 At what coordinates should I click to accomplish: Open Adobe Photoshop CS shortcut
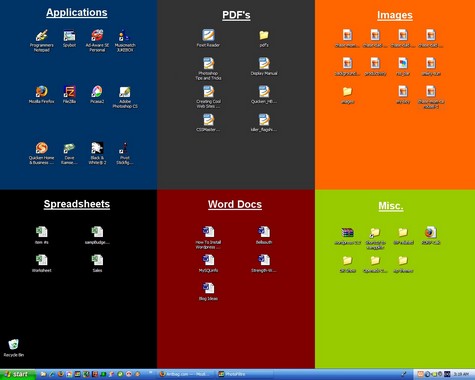[125, 97]
